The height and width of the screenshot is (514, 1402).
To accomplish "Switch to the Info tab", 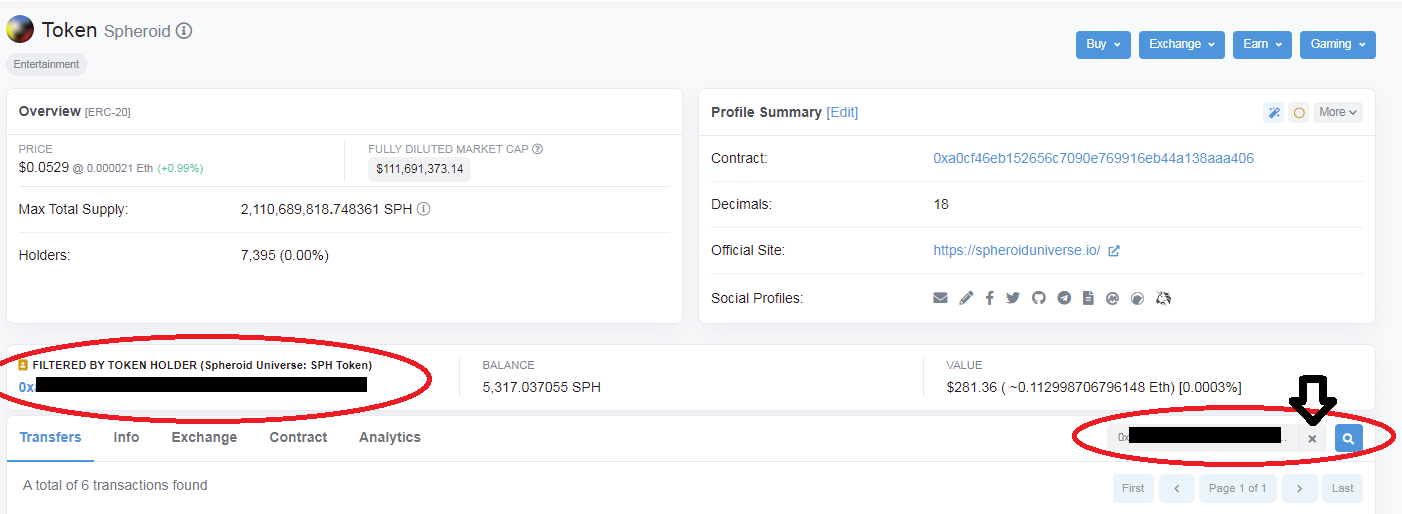I will tap(126, 438).
